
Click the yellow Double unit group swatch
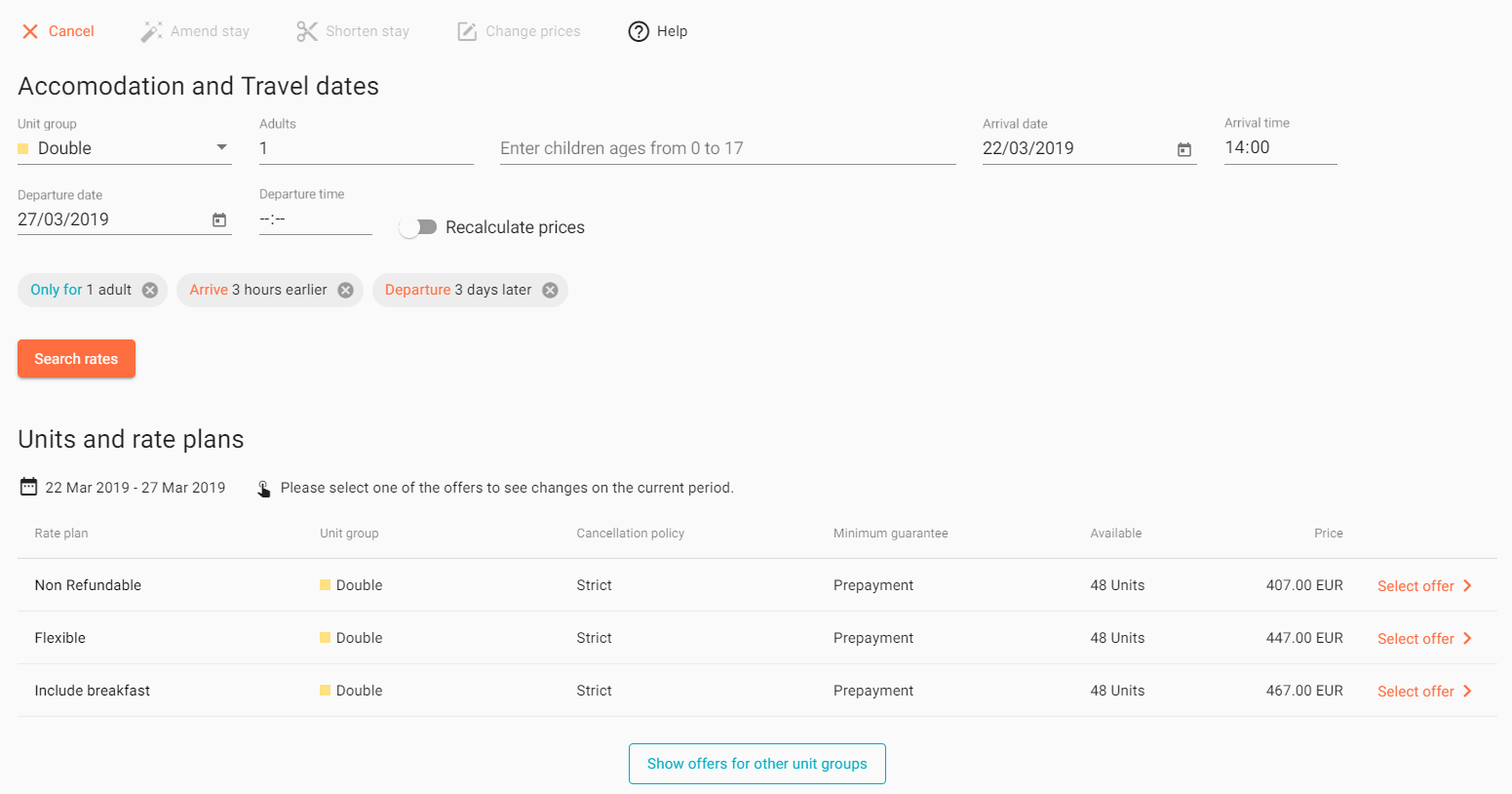click(x=23, y=148)
